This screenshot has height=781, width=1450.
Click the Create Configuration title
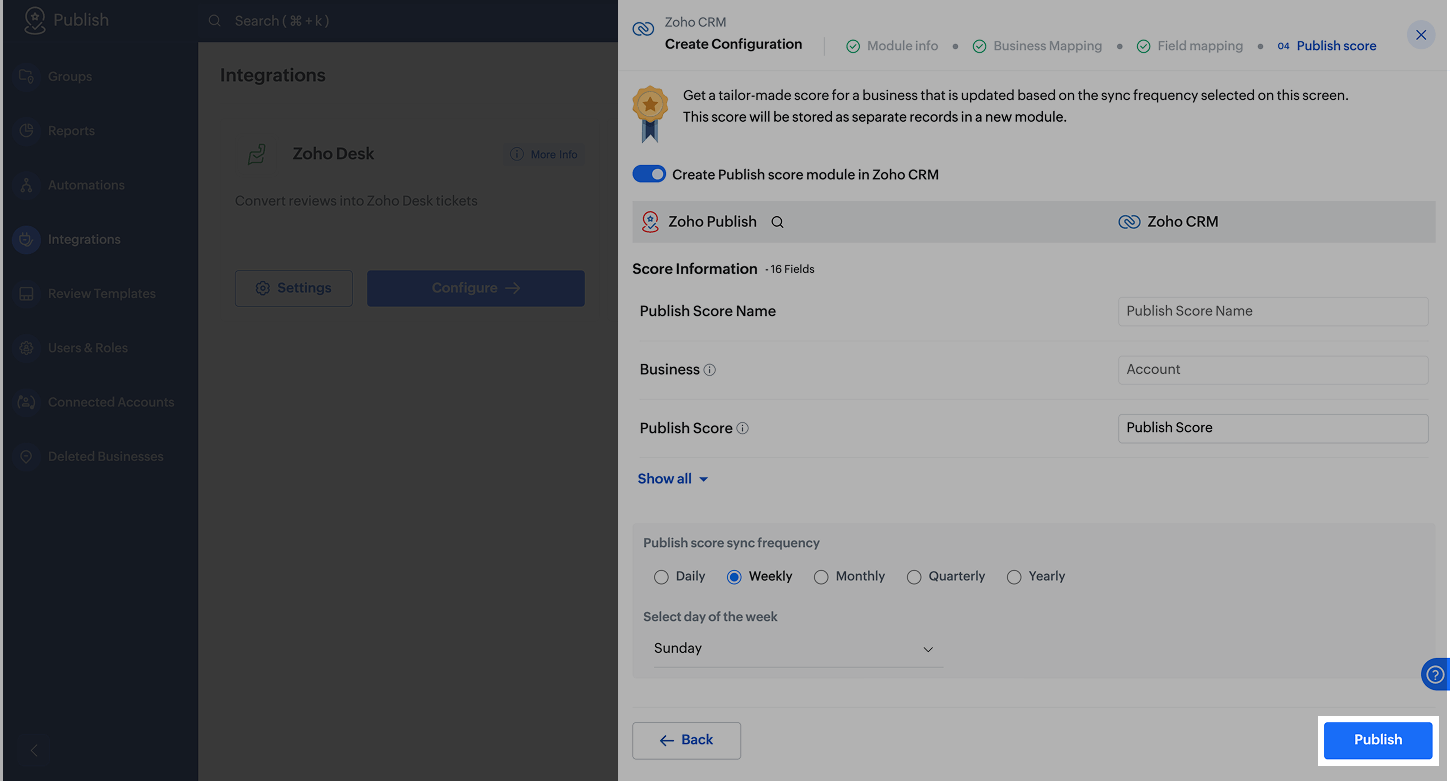click(x=734, y=44)
